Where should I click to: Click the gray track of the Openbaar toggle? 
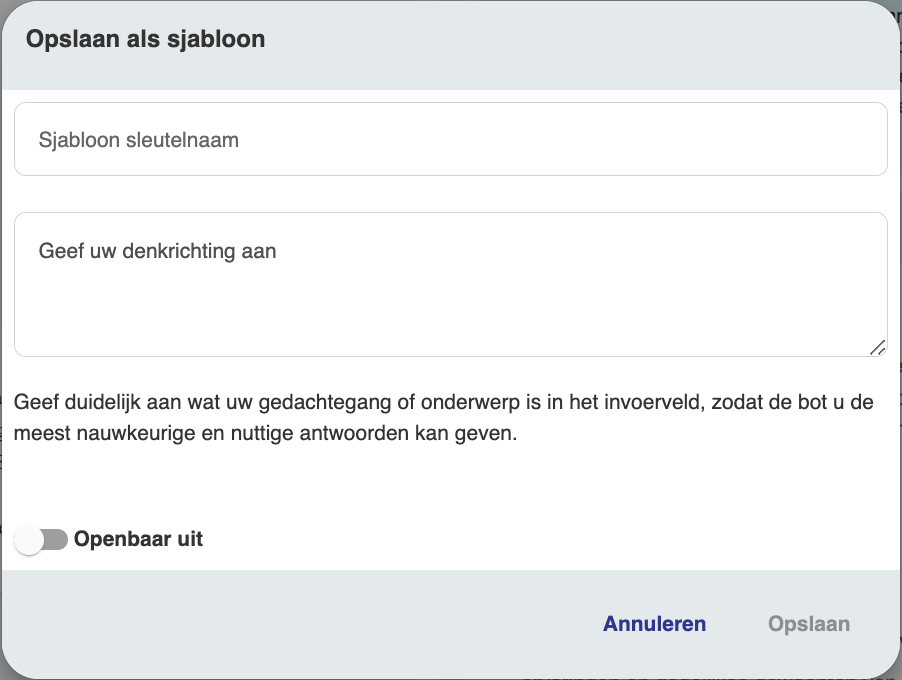point(56,540)
